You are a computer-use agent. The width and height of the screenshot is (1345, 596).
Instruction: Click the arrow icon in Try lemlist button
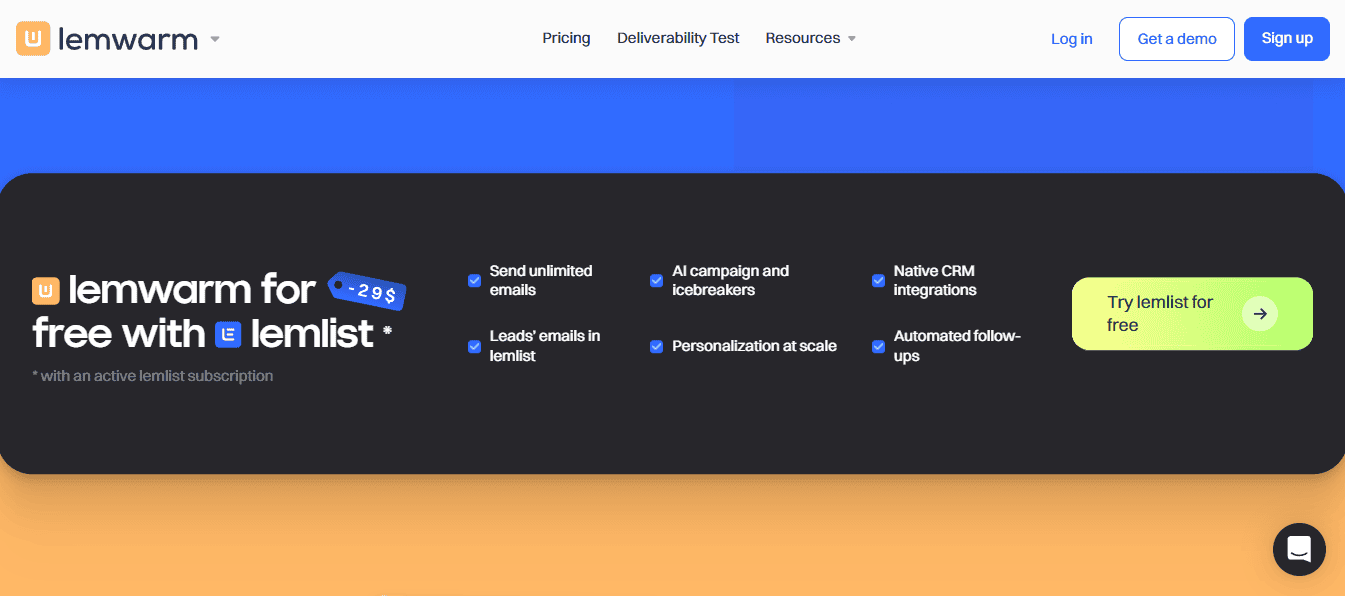[1260, 314]
